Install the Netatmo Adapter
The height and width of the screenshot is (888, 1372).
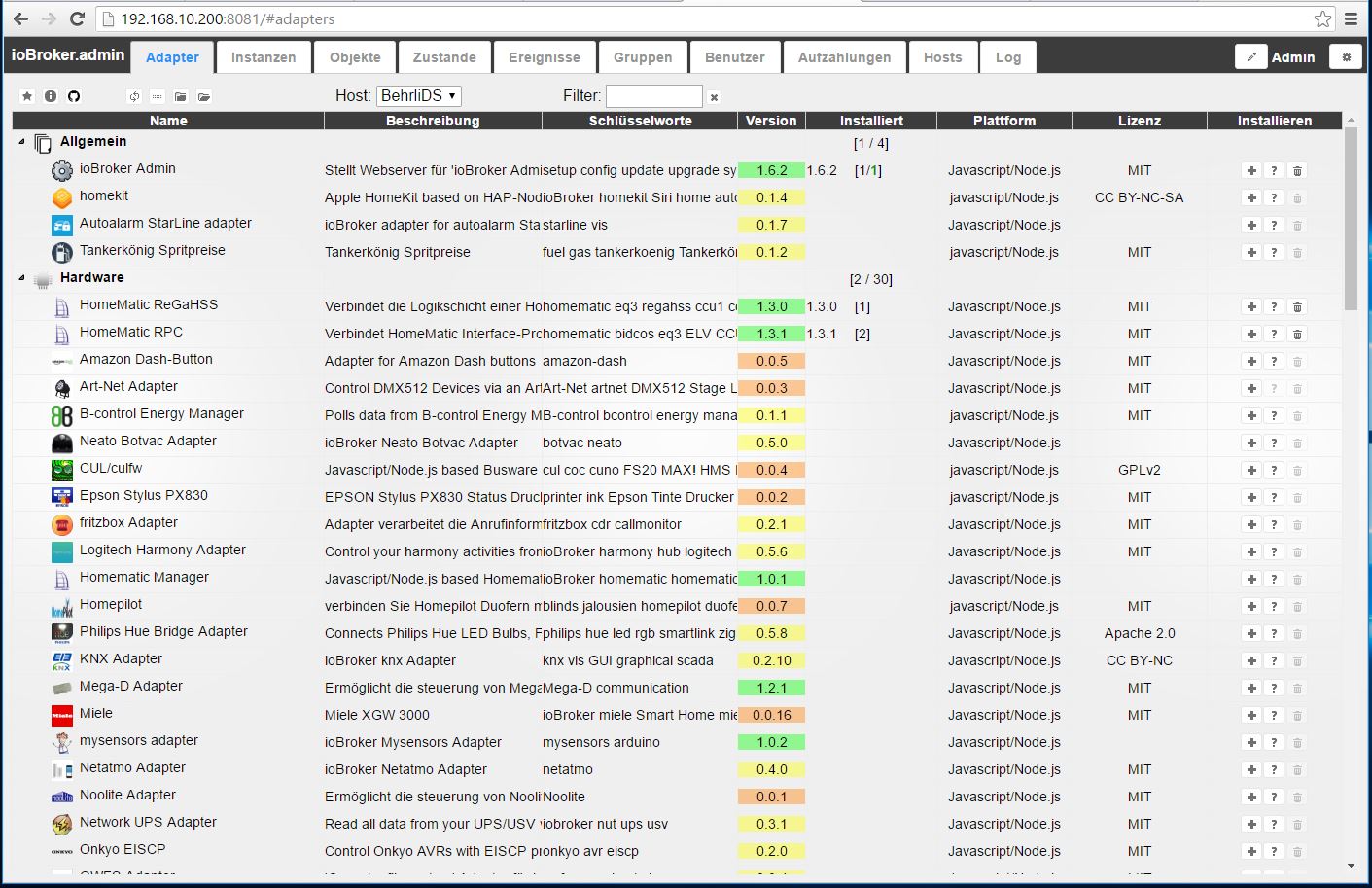[x=1251, y=769]
